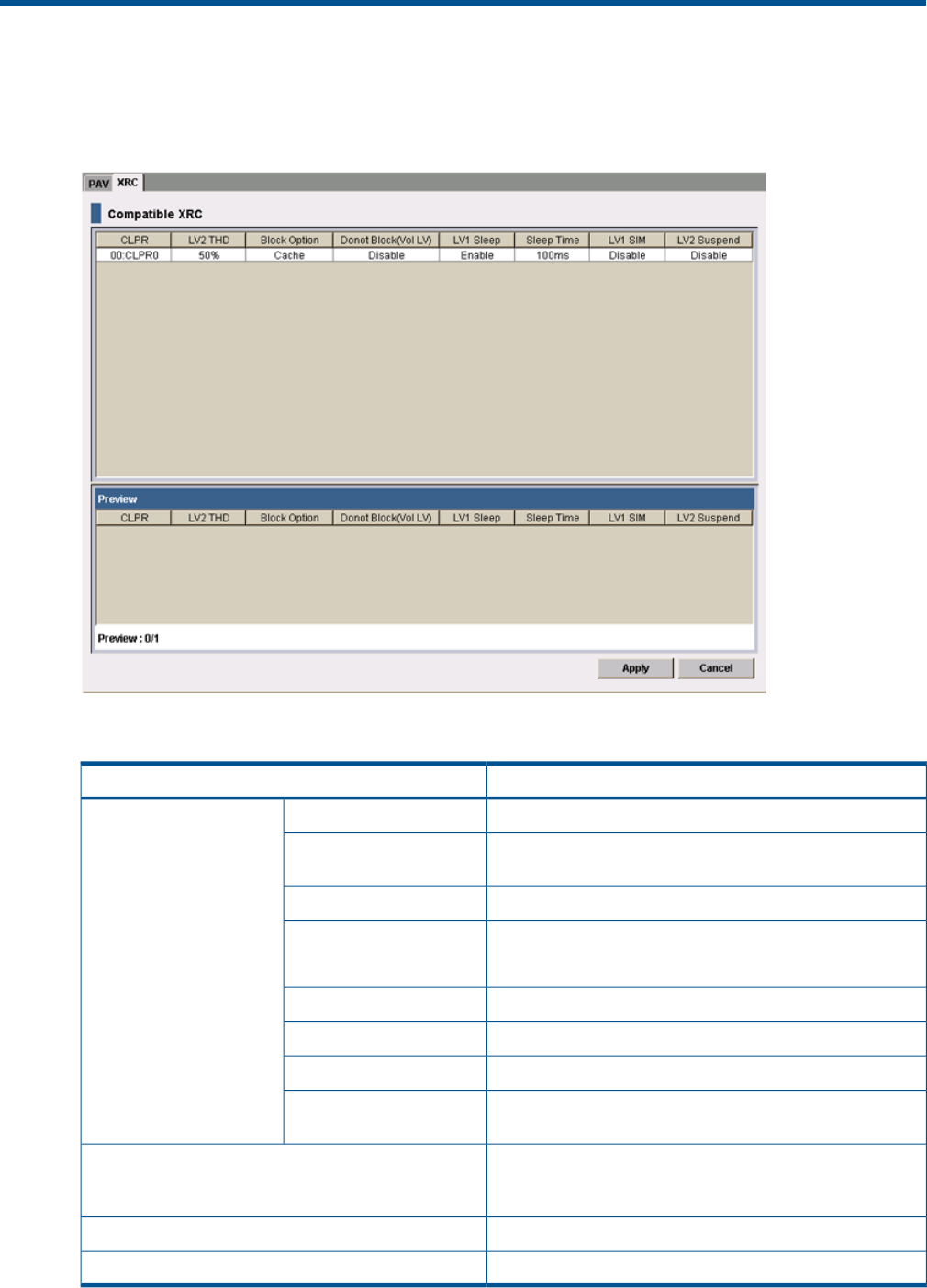The width and height of the screenshot is (927, 1288).
Task: Click the Cancel button
Action: point(716,668)
